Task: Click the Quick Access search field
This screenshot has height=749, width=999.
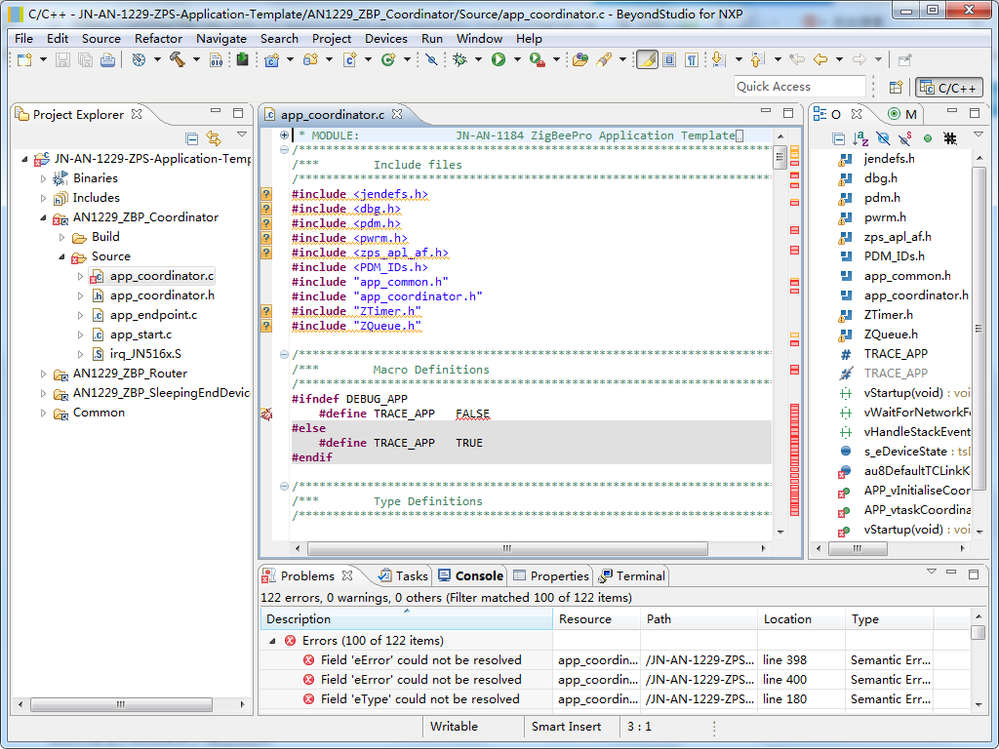Action: pos(799,87)
